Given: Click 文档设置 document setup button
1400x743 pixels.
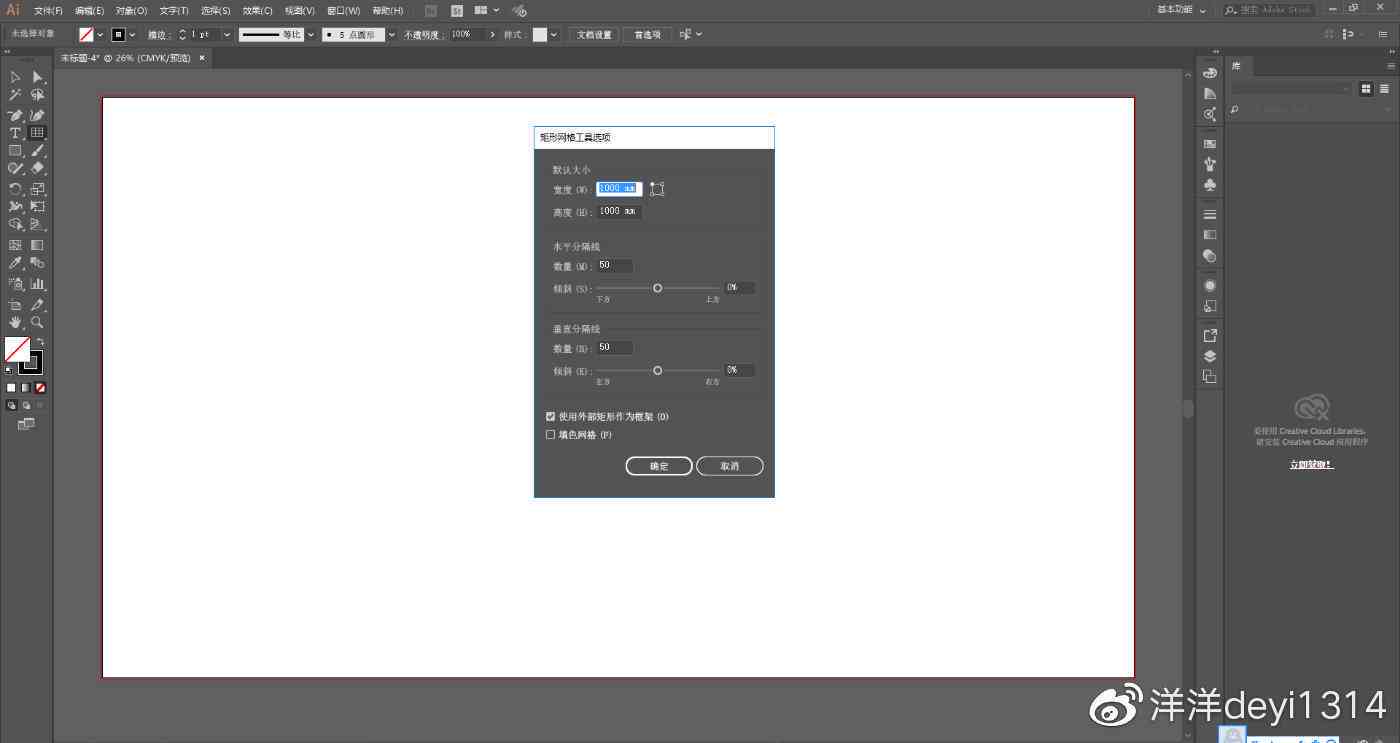Looking at the screenshot, I should (594, 35).
